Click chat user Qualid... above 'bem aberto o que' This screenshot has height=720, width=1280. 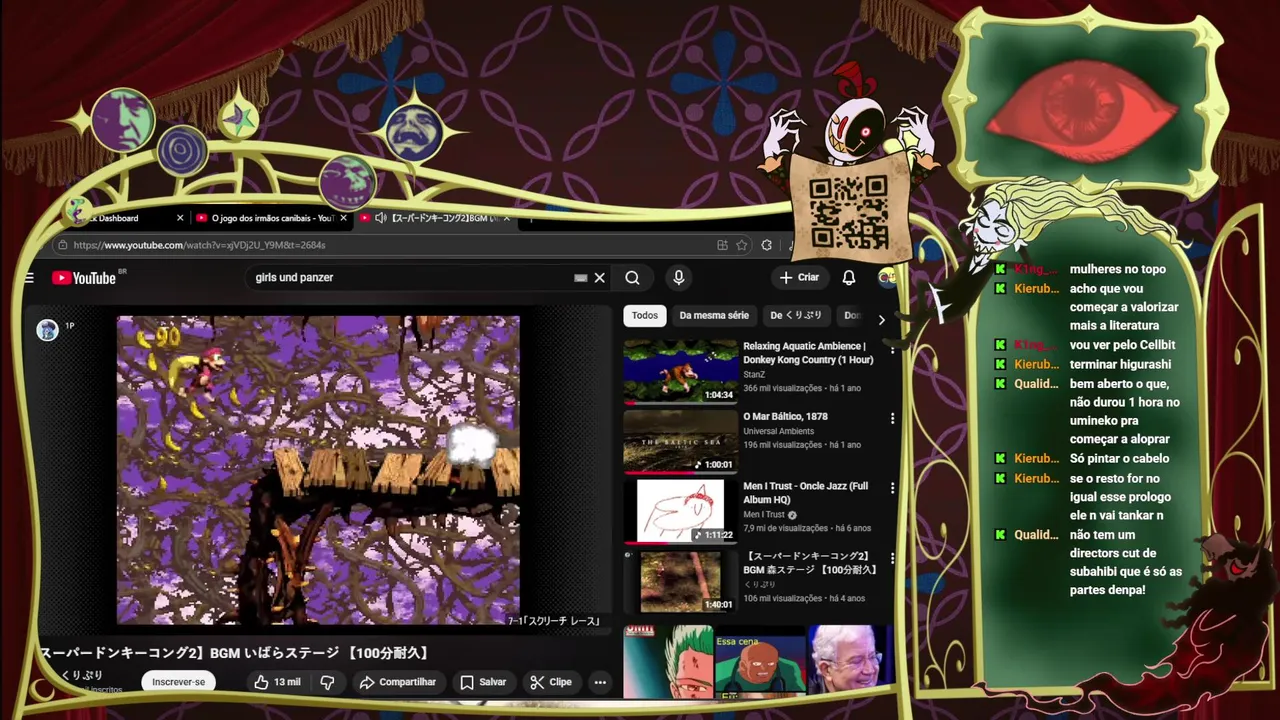click(1036, 384)
